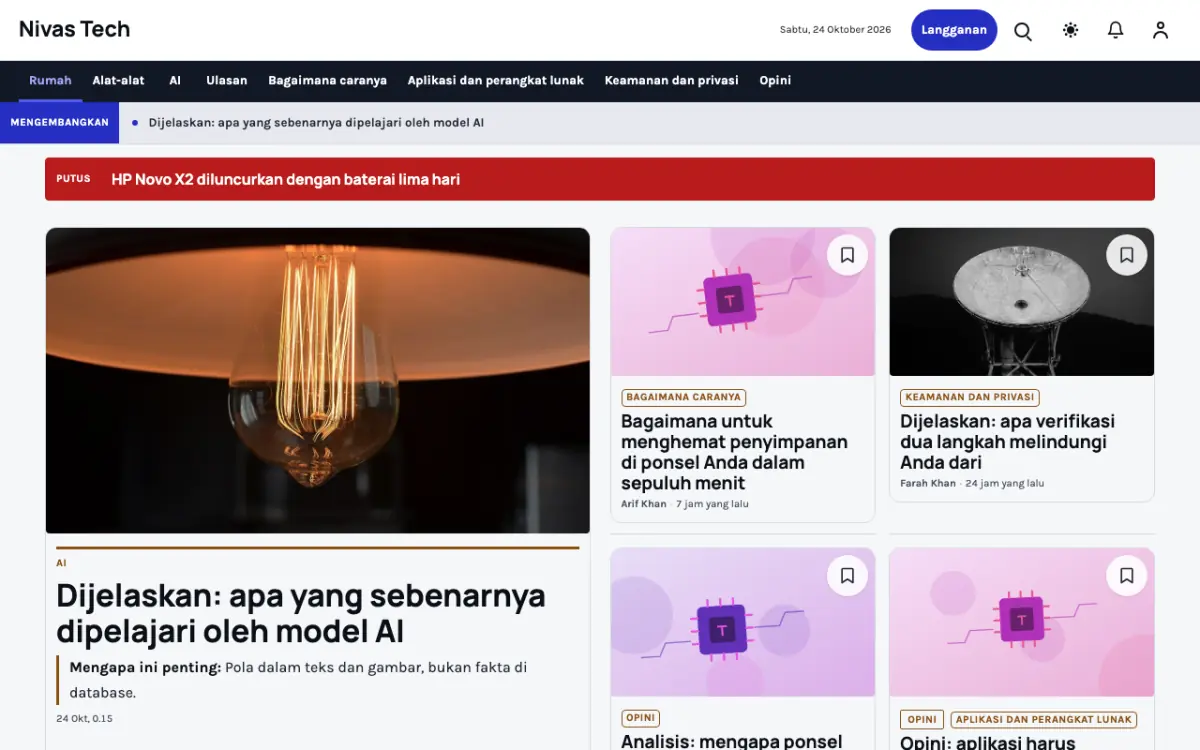
Task: Open the Ulasan nav section
Action: pyautogui.click(x=227, y=81)
